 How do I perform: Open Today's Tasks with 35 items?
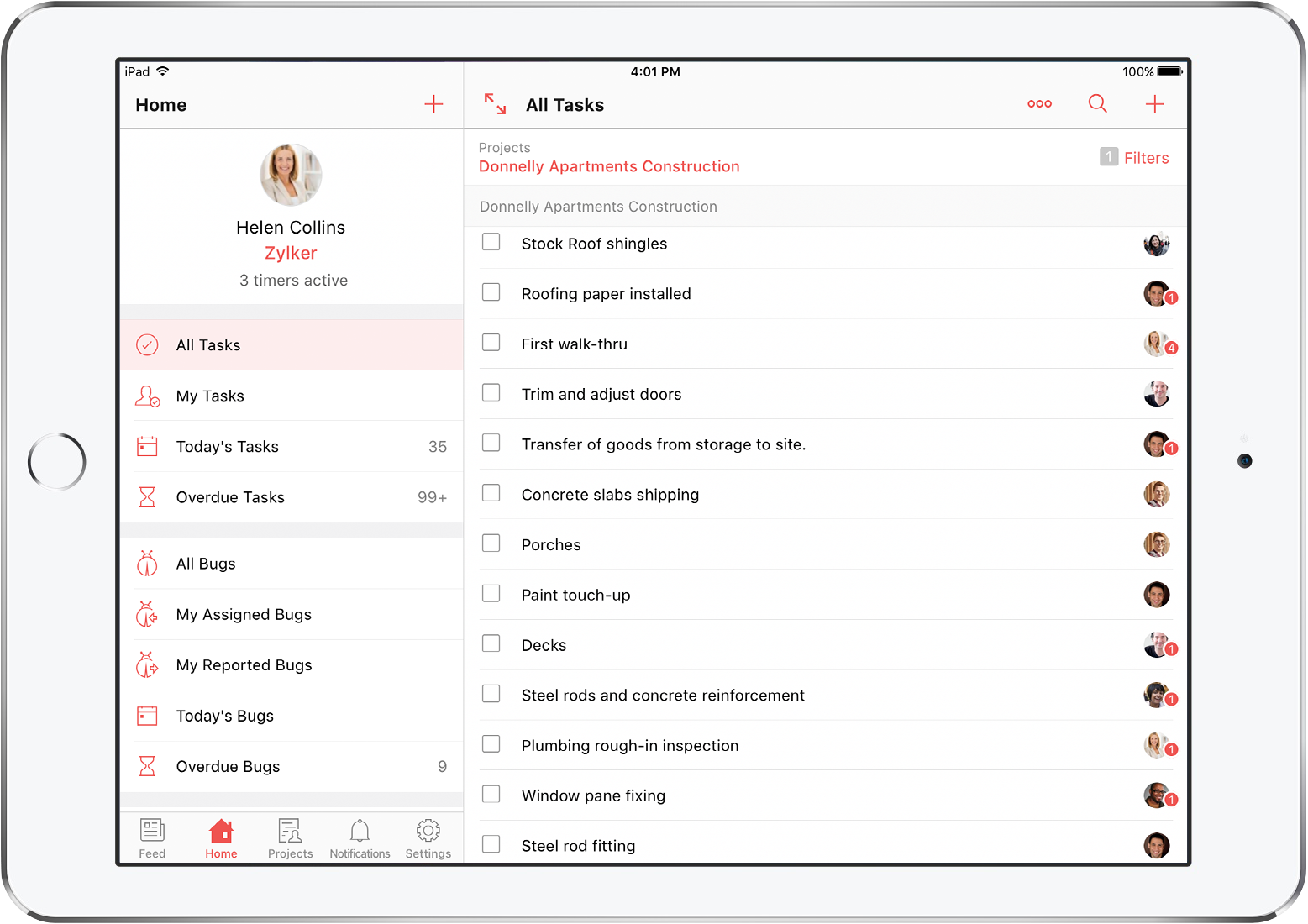click(292, 446)
